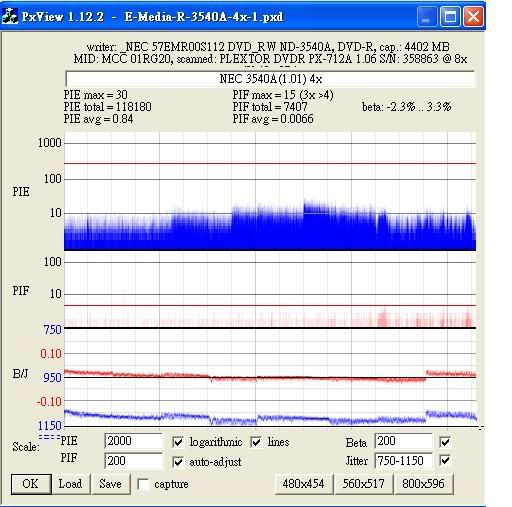Click the 'PIF max = 15 (3x >4)' text
The height and width of the screenshot is (507, 512).
283,95
